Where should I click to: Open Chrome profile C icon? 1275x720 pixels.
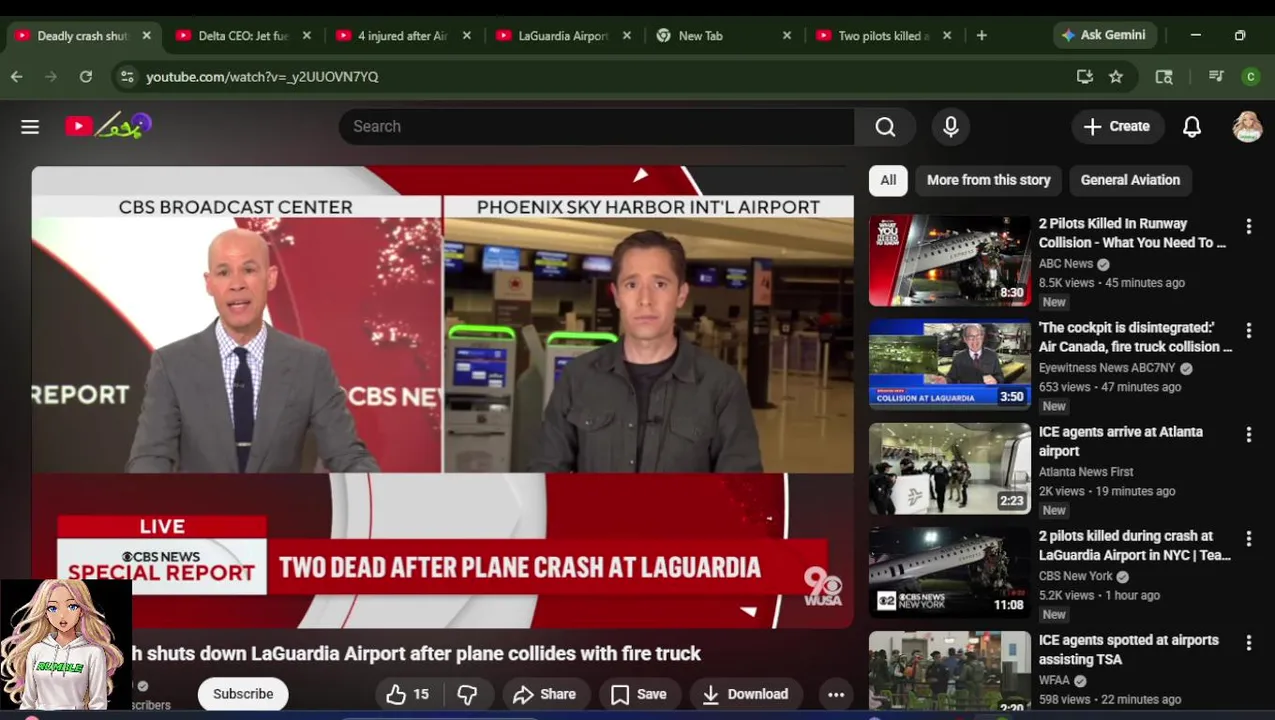tap(1250, 76)
